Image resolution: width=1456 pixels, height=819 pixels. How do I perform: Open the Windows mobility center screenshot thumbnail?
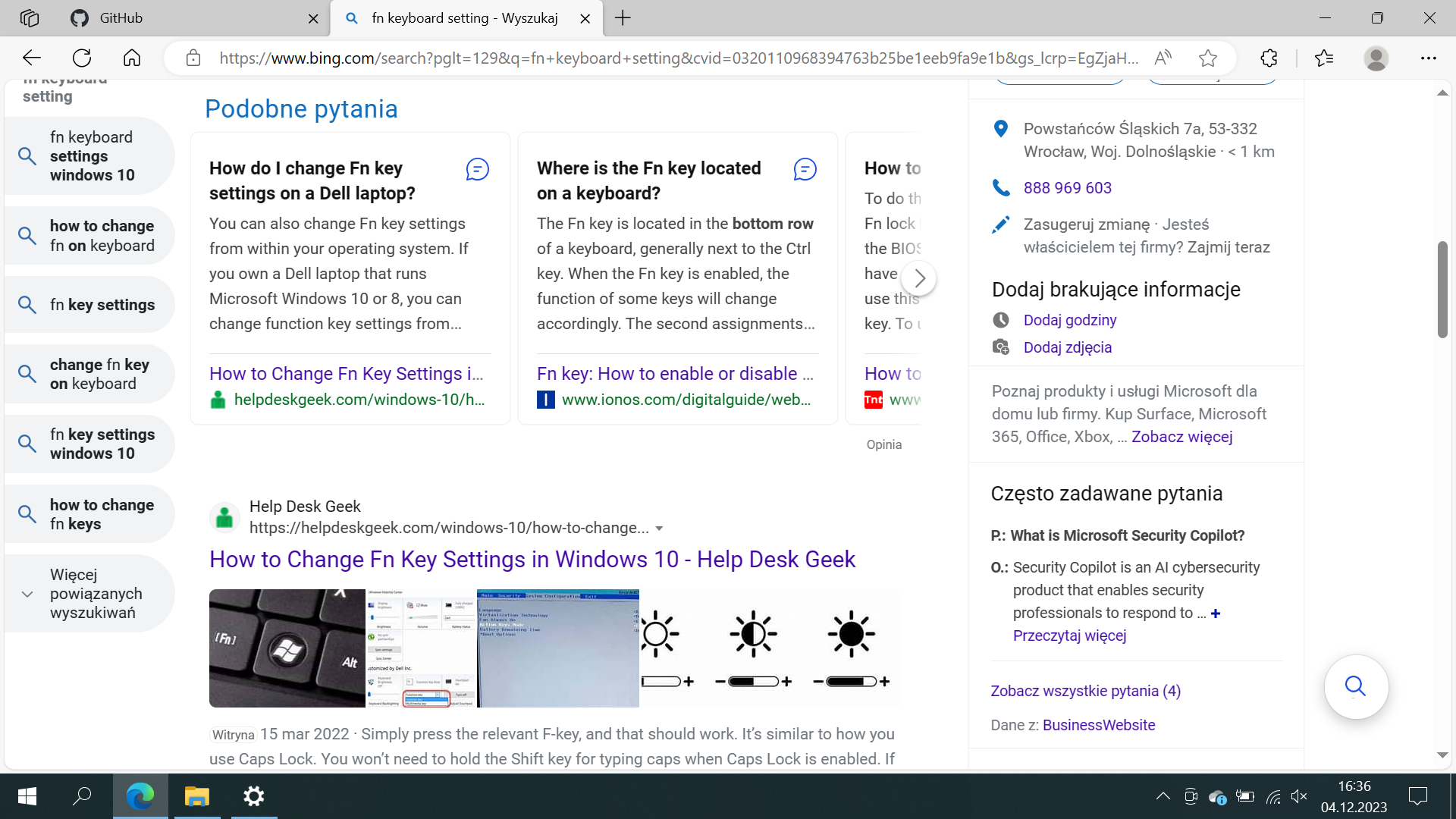[421, 648]
